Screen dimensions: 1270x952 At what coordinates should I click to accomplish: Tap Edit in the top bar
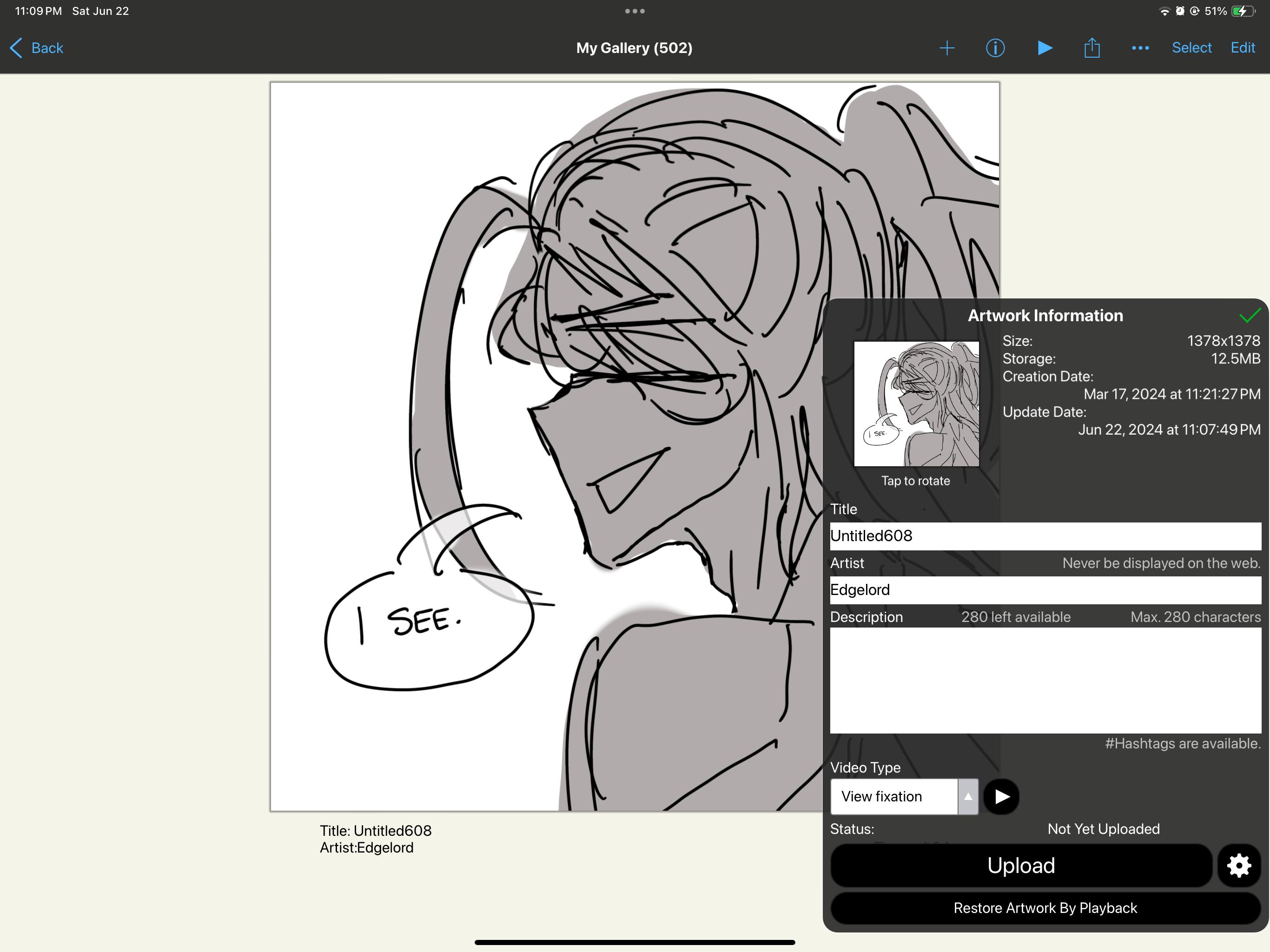[x=1243, y=48]
